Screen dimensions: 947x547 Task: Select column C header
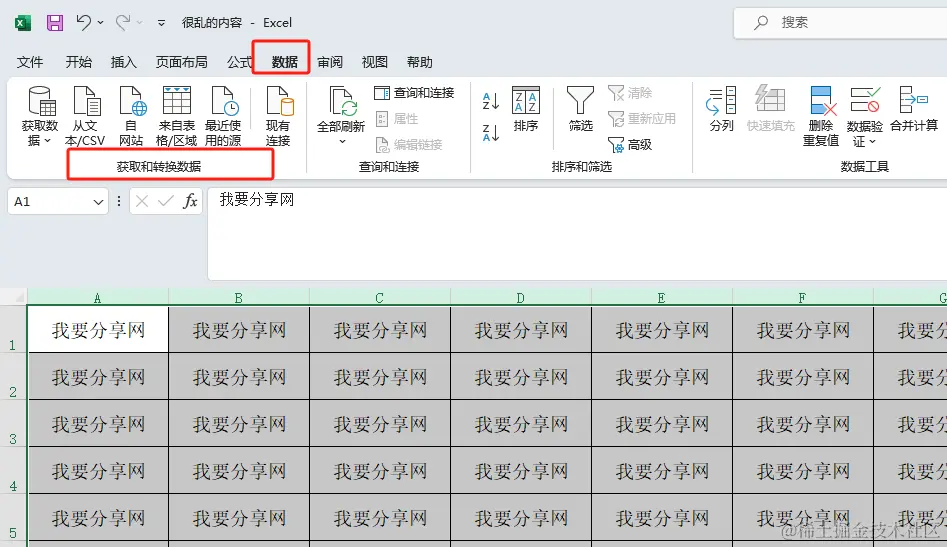pos(379,297)
